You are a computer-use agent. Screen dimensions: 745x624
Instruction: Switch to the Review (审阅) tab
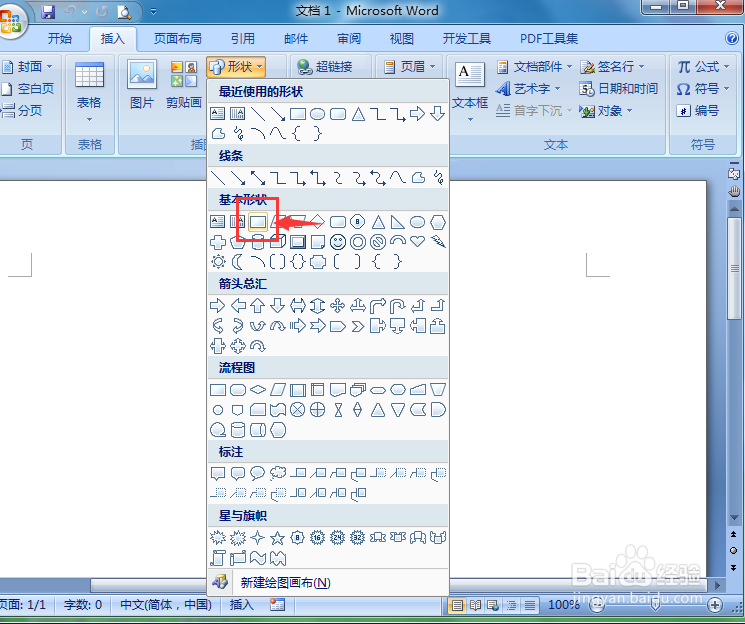[x=349, y=38]
